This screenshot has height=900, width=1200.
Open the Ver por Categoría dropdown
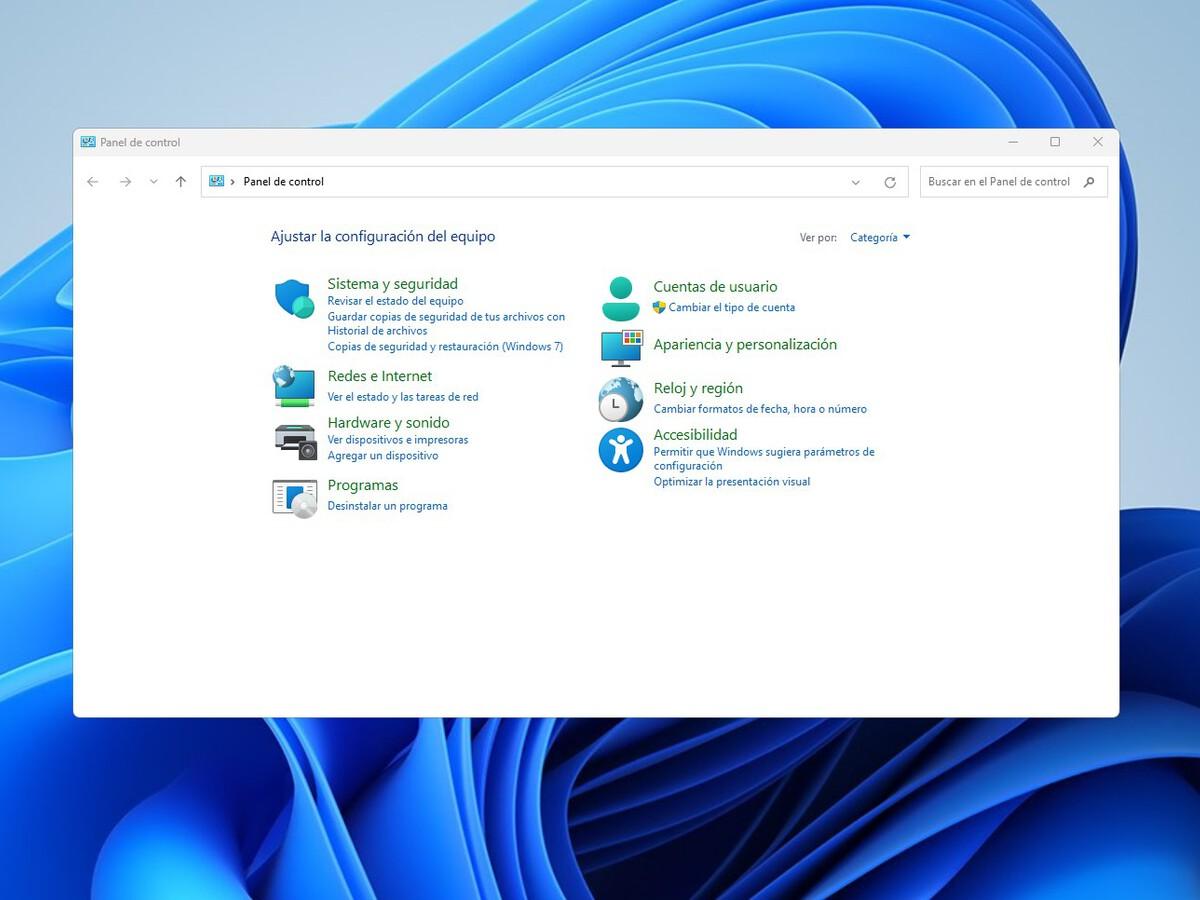(877, 237)
